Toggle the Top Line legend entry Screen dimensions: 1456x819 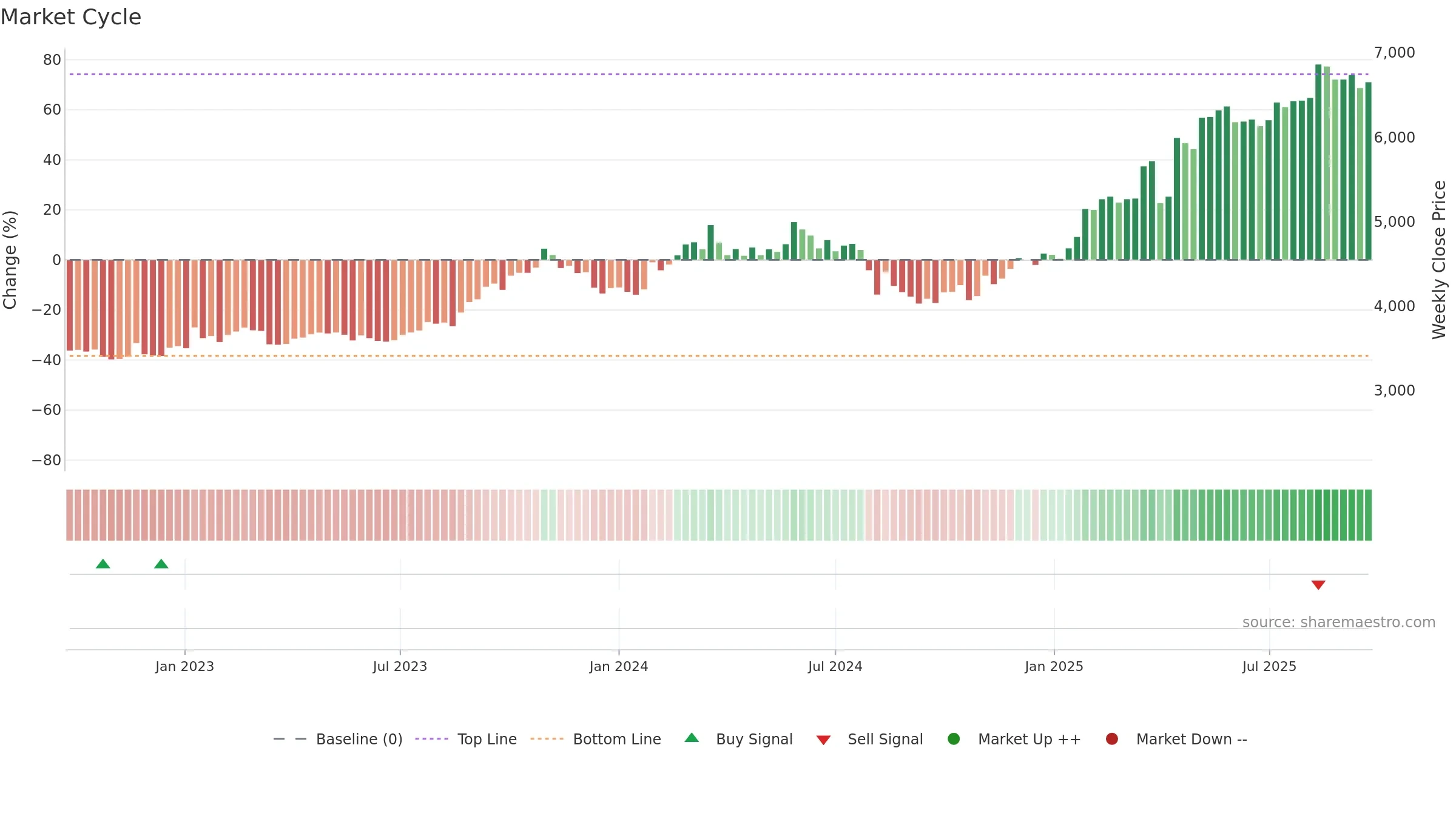coord(466,739)
